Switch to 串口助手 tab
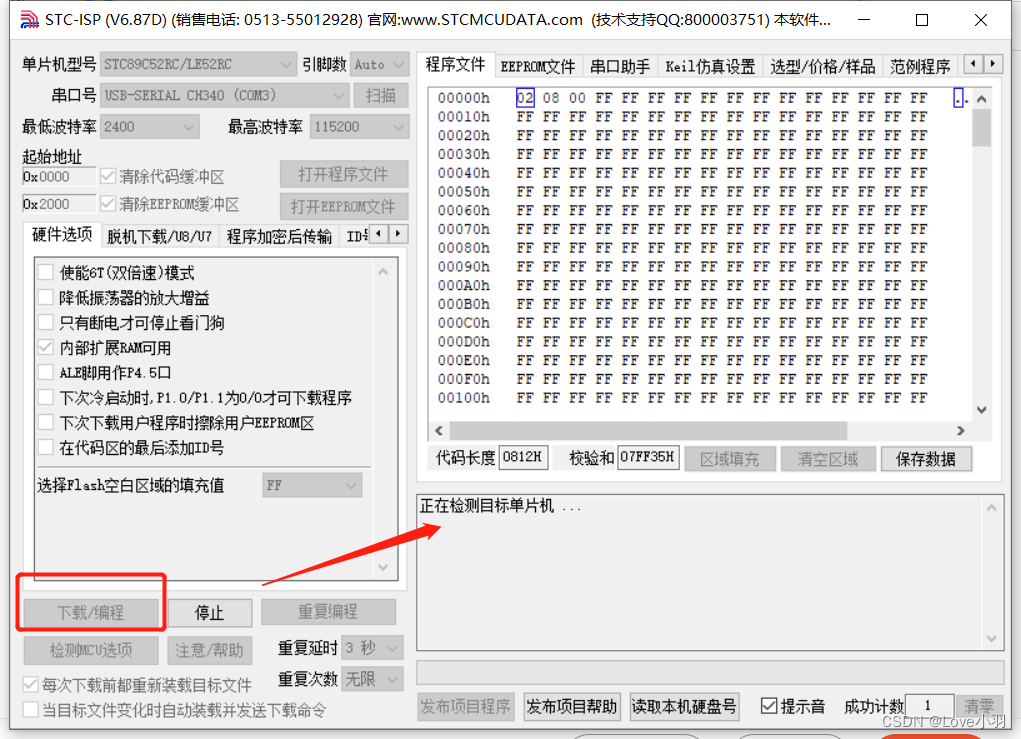The image size is (1021, 739). [x=620, y=66]
